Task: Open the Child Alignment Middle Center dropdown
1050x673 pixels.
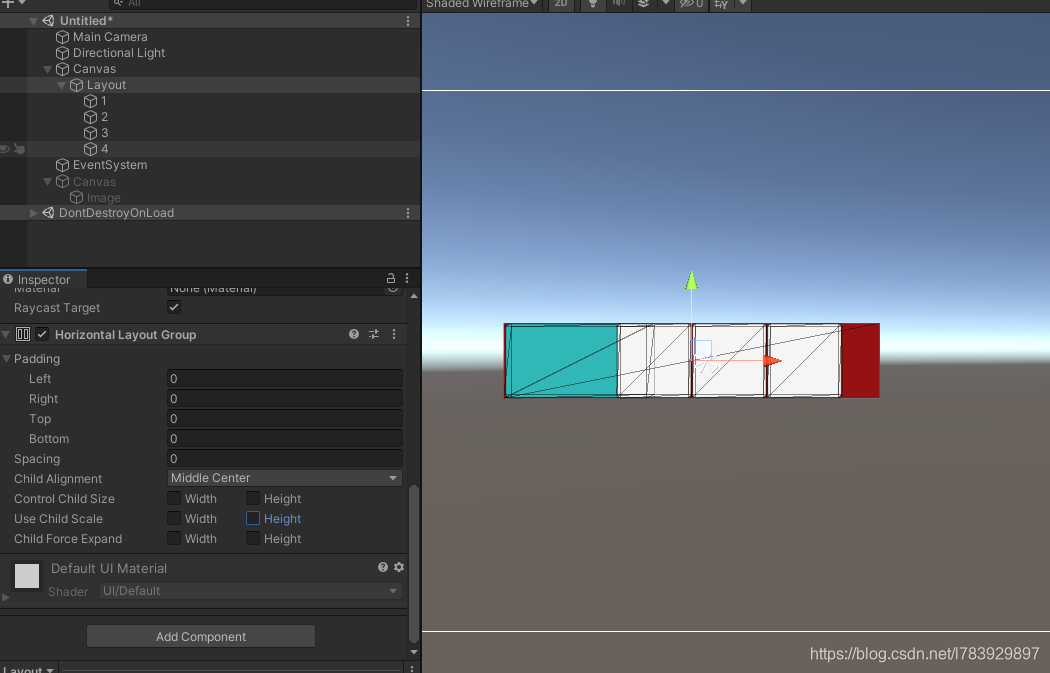Action: (285, 478)
